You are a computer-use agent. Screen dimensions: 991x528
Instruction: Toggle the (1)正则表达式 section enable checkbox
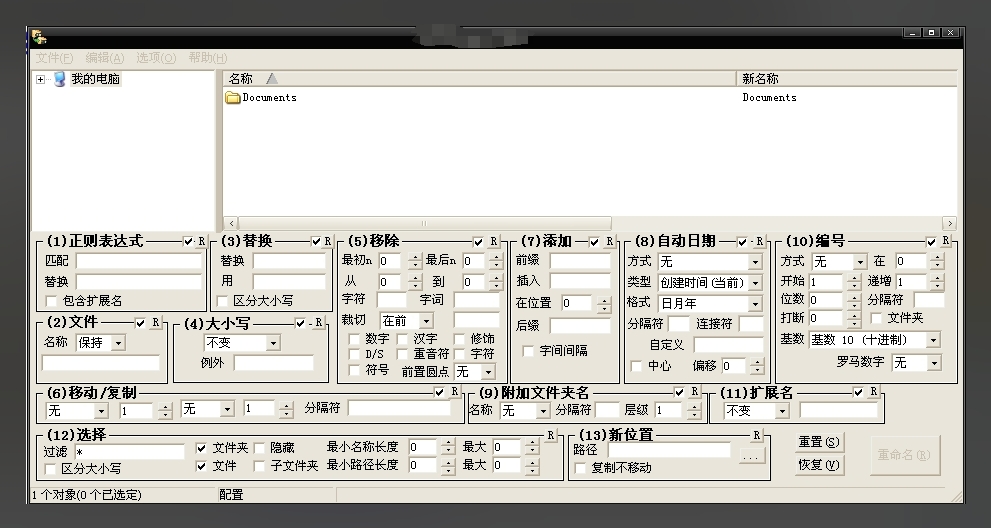[188, 242]
